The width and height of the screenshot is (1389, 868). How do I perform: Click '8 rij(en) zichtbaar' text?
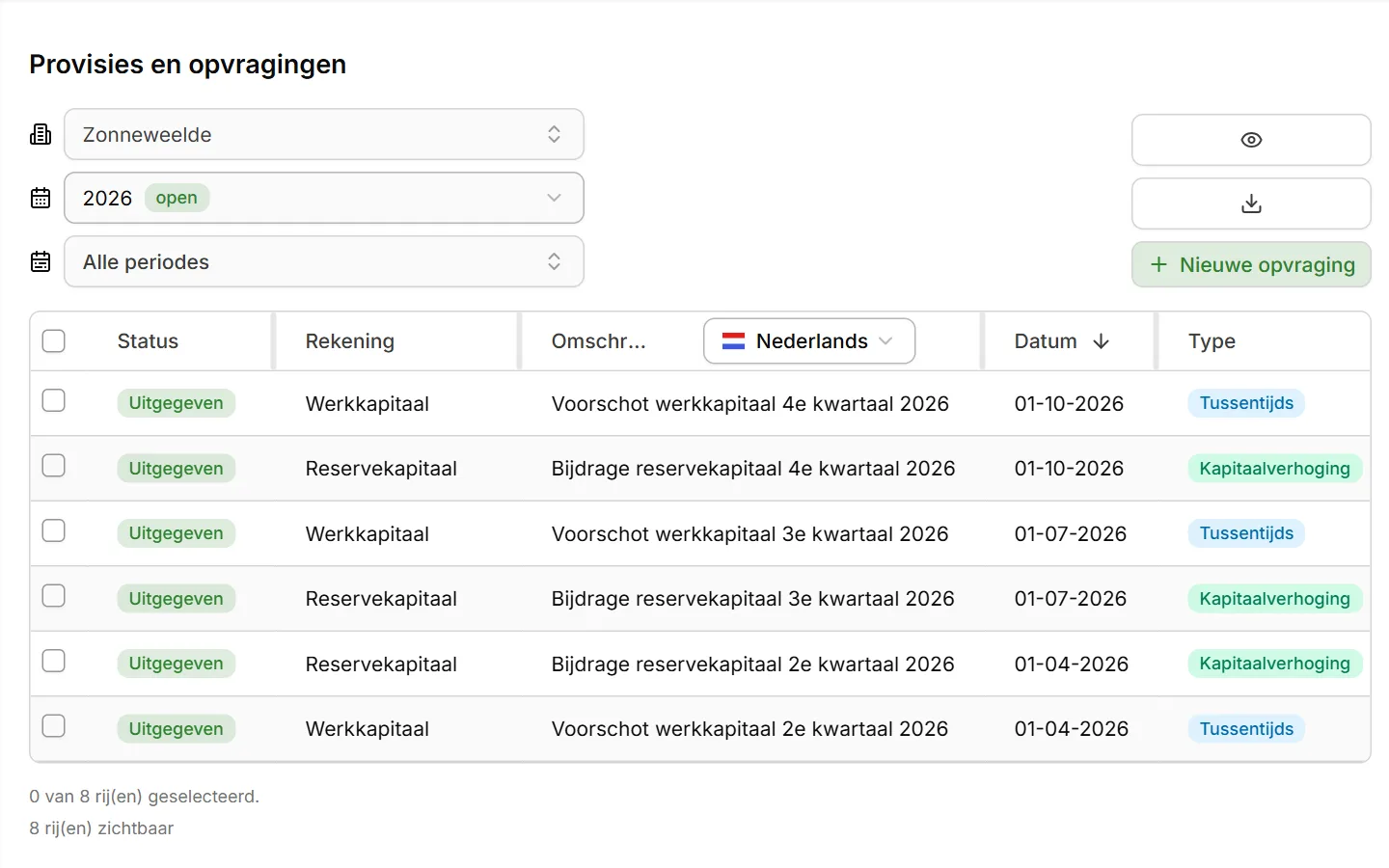(101, 828)
